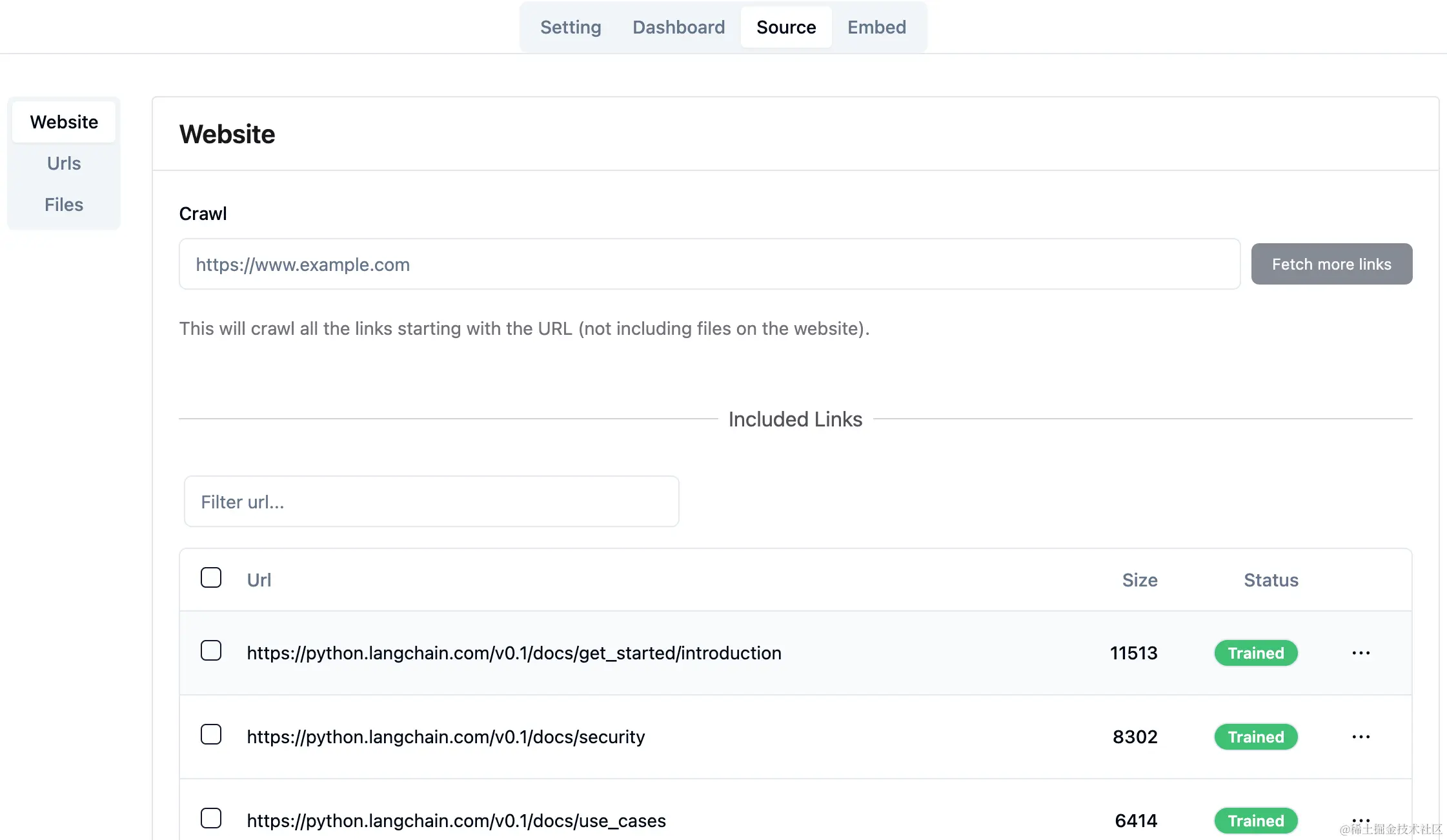Click the Size column header
The image size is (1447, 840).
[x=1139, y=580]
